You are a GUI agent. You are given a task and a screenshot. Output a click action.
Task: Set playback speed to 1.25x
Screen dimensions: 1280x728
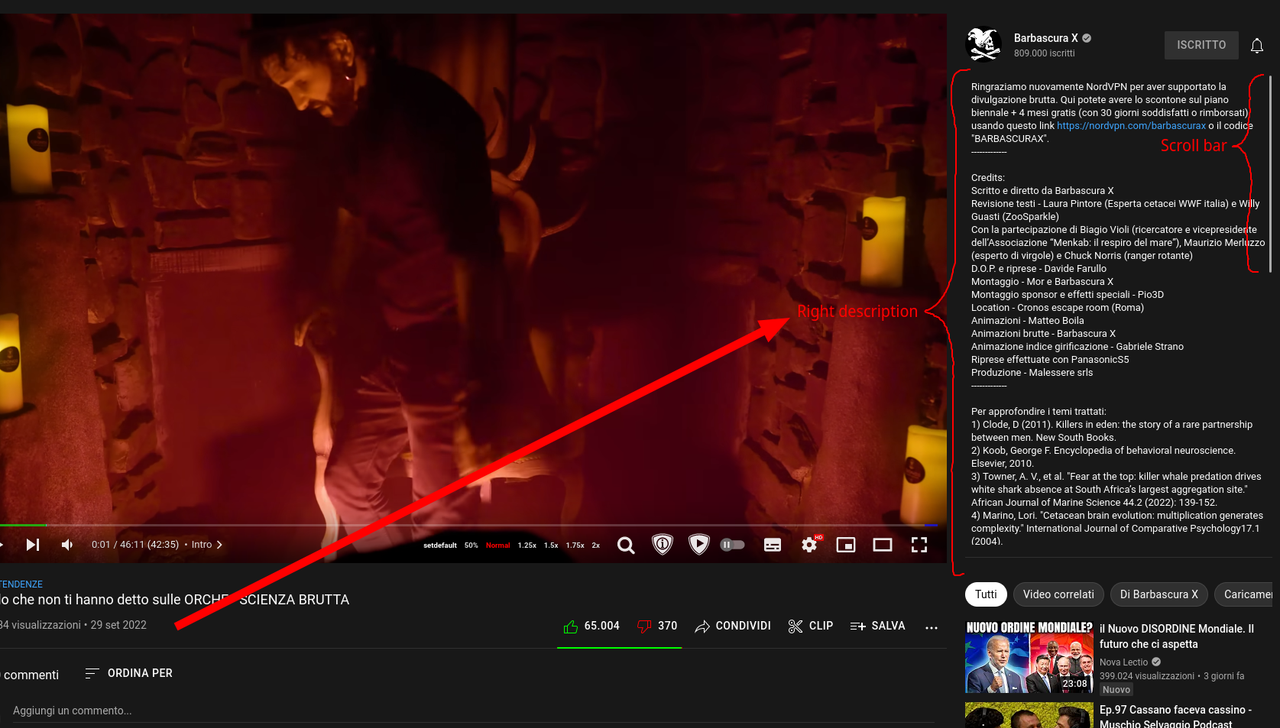[527, 546]
